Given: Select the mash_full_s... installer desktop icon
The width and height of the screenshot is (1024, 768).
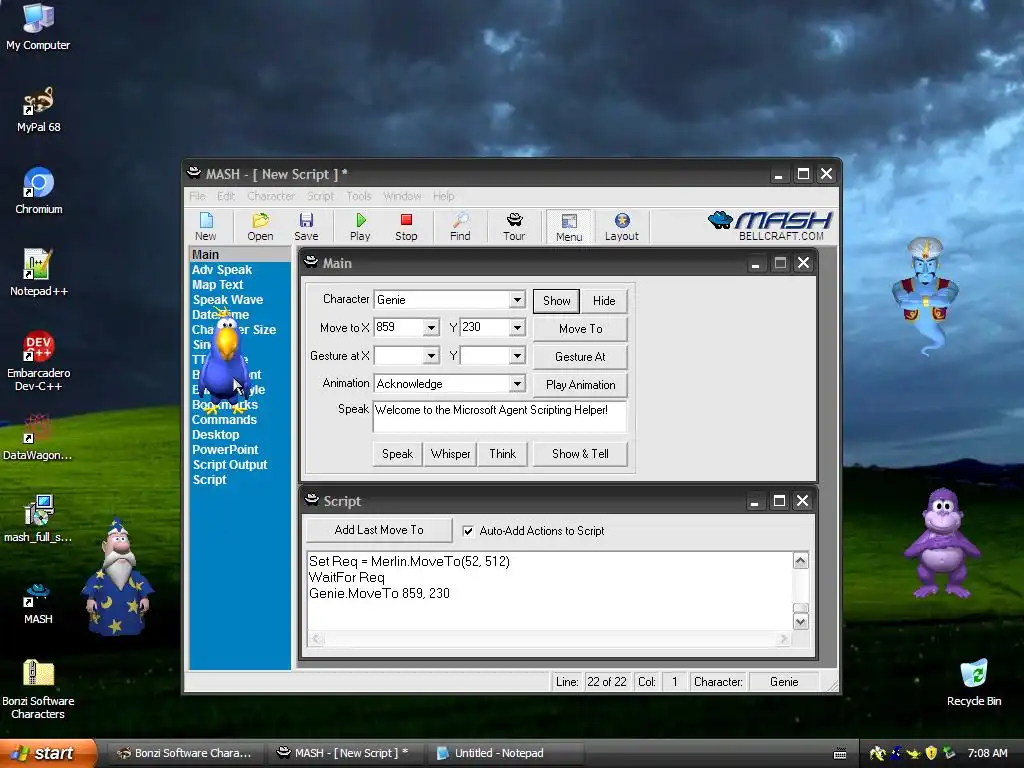Looking at the screenshot, I should point(38,519).
